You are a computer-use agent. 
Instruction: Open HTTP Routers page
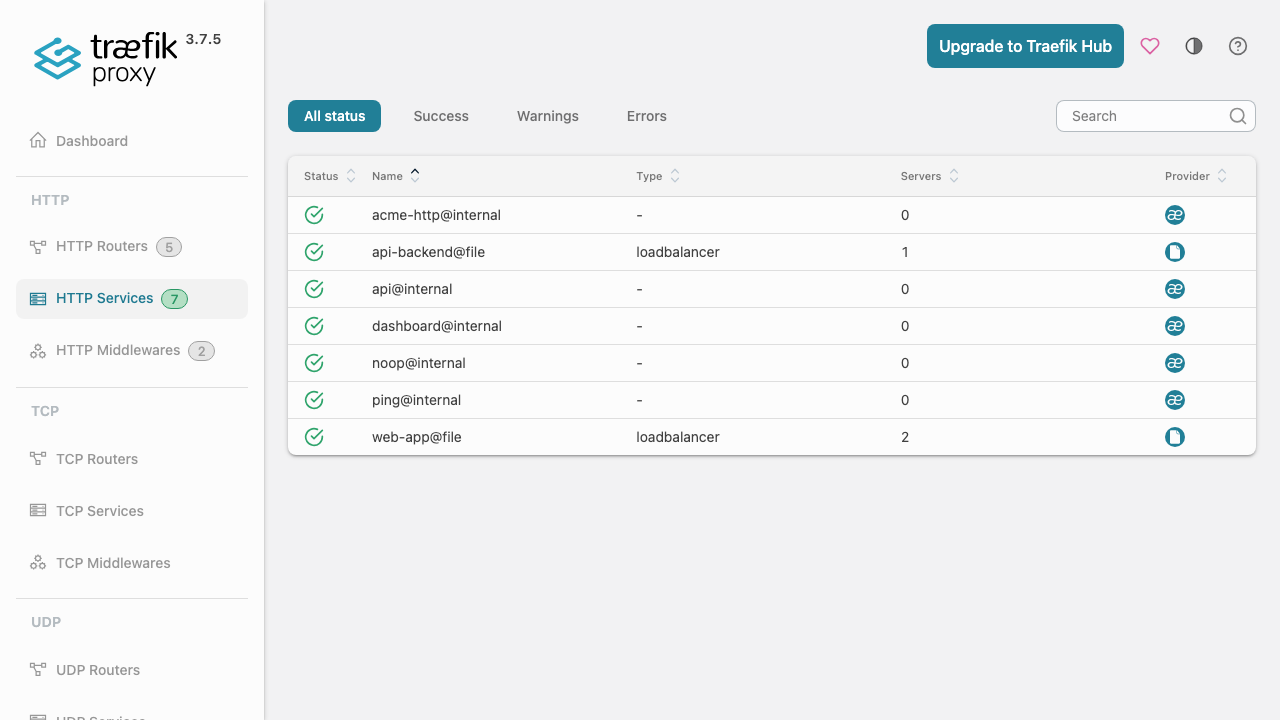point(132,247)
